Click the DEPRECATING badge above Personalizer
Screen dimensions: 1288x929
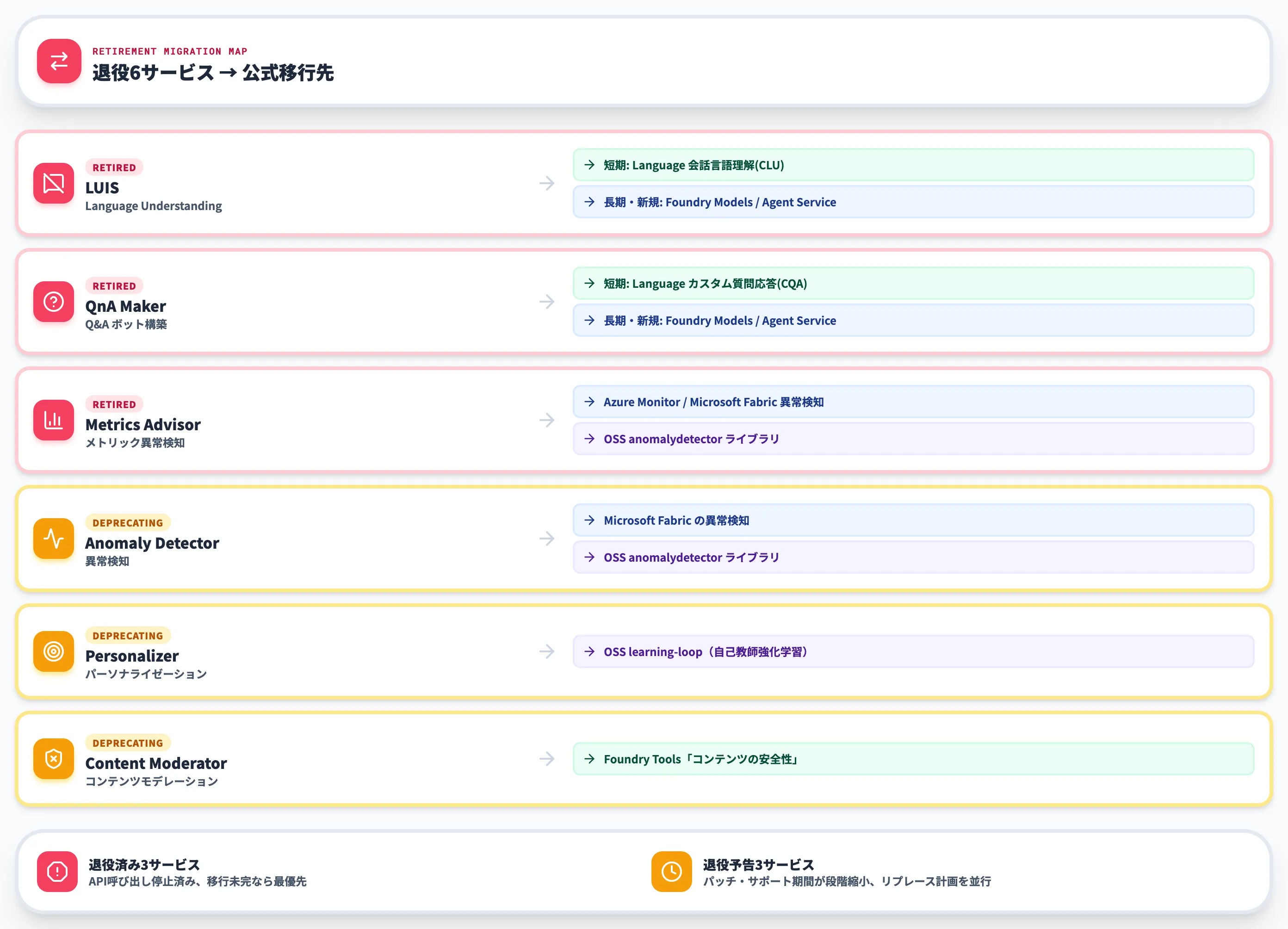click(128, 635)
